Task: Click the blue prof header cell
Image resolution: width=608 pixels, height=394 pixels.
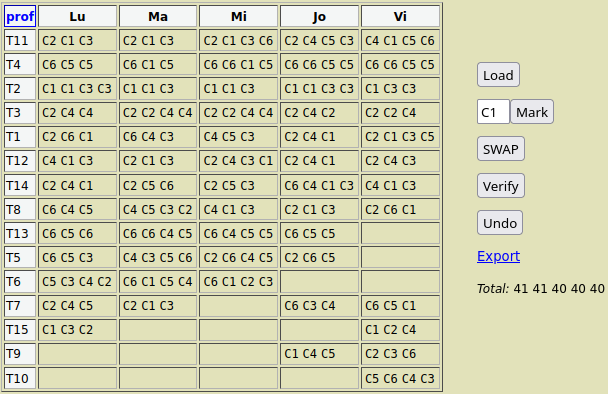Action: click(x=20, y=16)
